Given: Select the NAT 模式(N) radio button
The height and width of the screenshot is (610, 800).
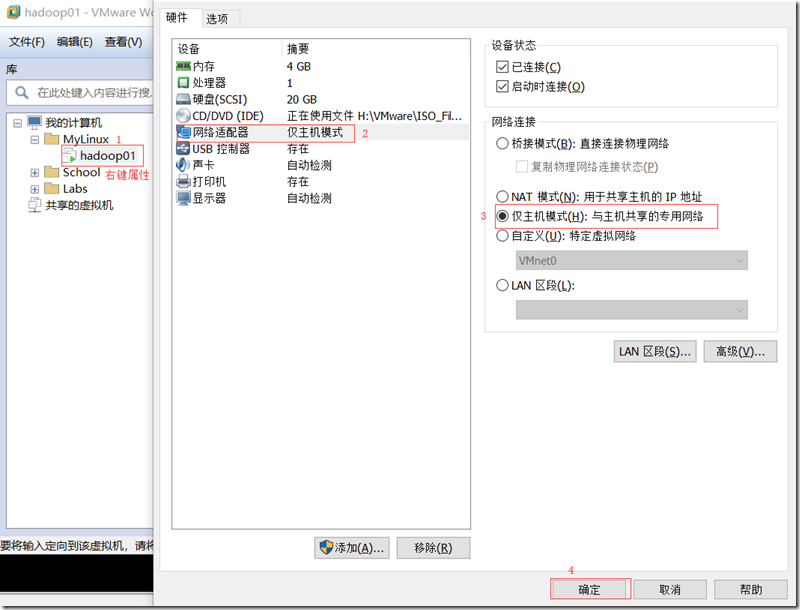Looking at the screenshot, I should tap(502, 196).
